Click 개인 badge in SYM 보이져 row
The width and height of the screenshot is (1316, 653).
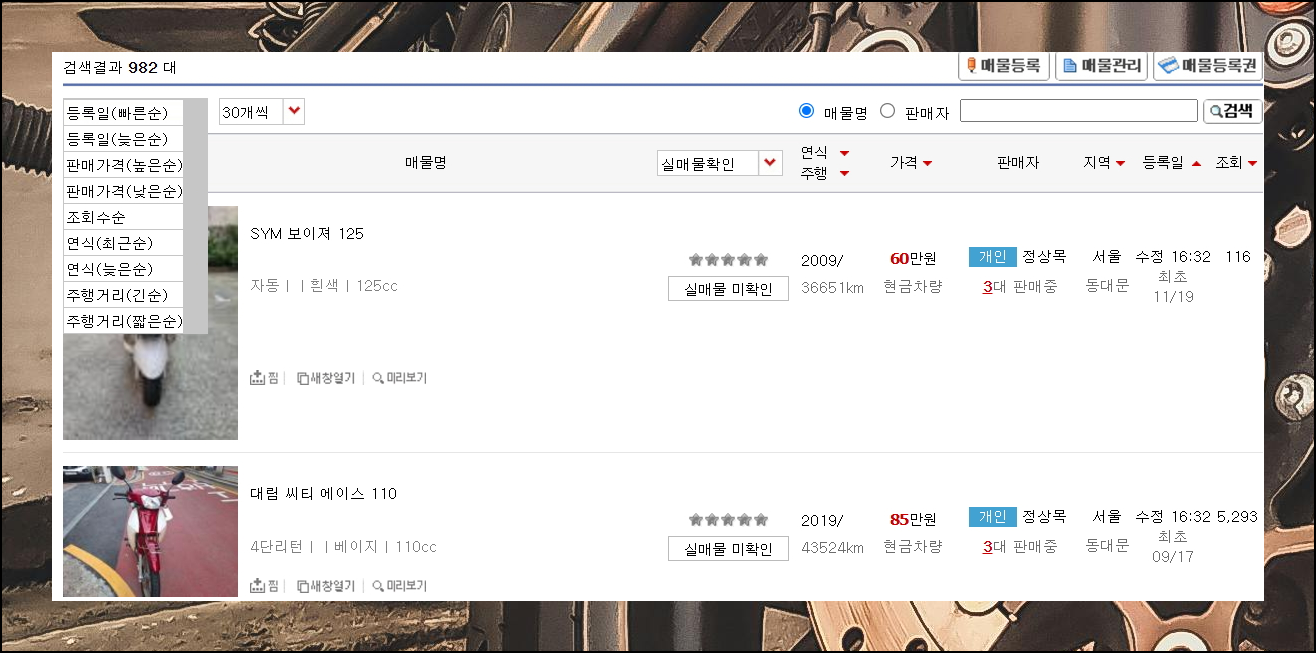[992, 257]
